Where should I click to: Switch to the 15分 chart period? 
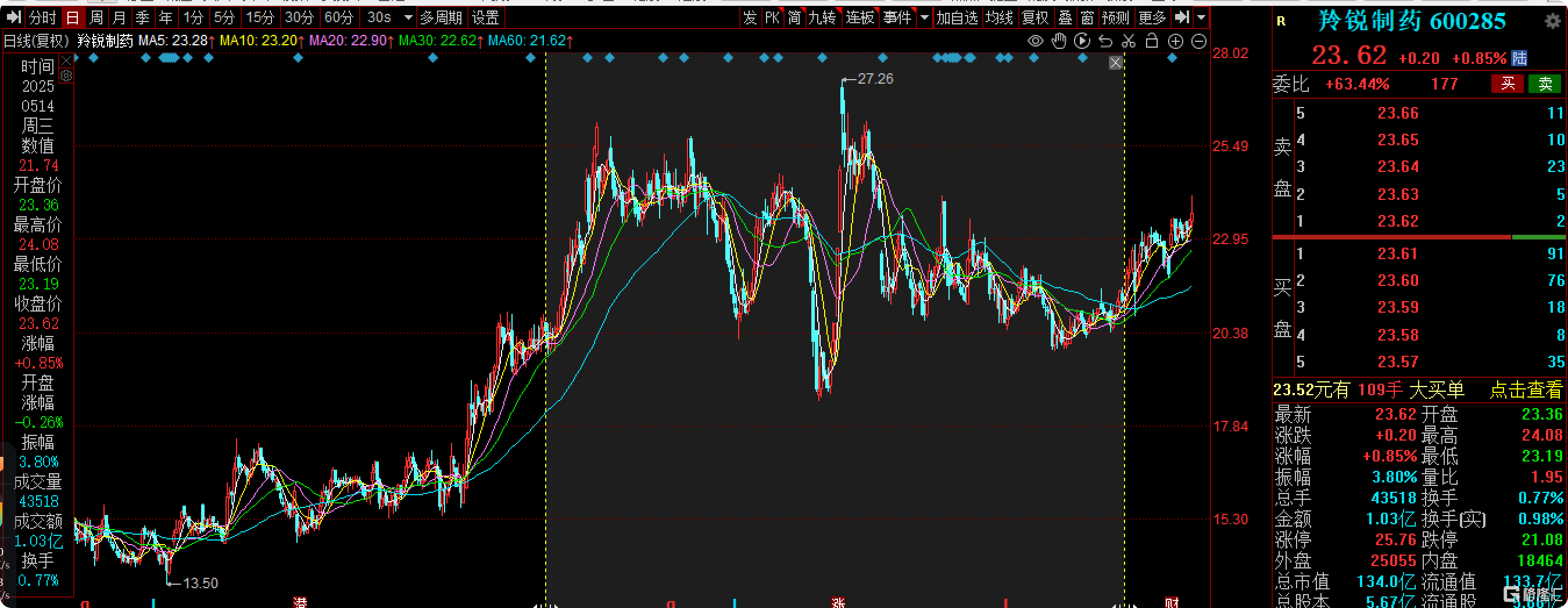[260, 17]
